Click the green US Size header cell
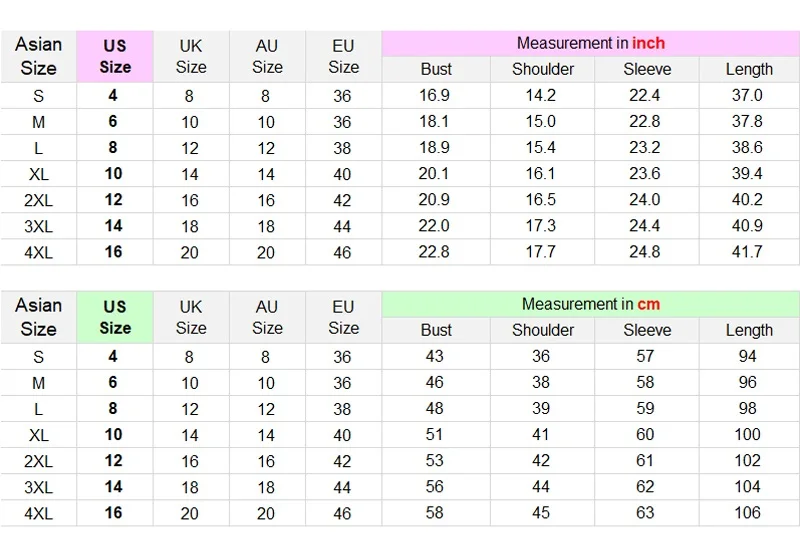The width and height of the screenshot is (800, 556). [115, 317]
